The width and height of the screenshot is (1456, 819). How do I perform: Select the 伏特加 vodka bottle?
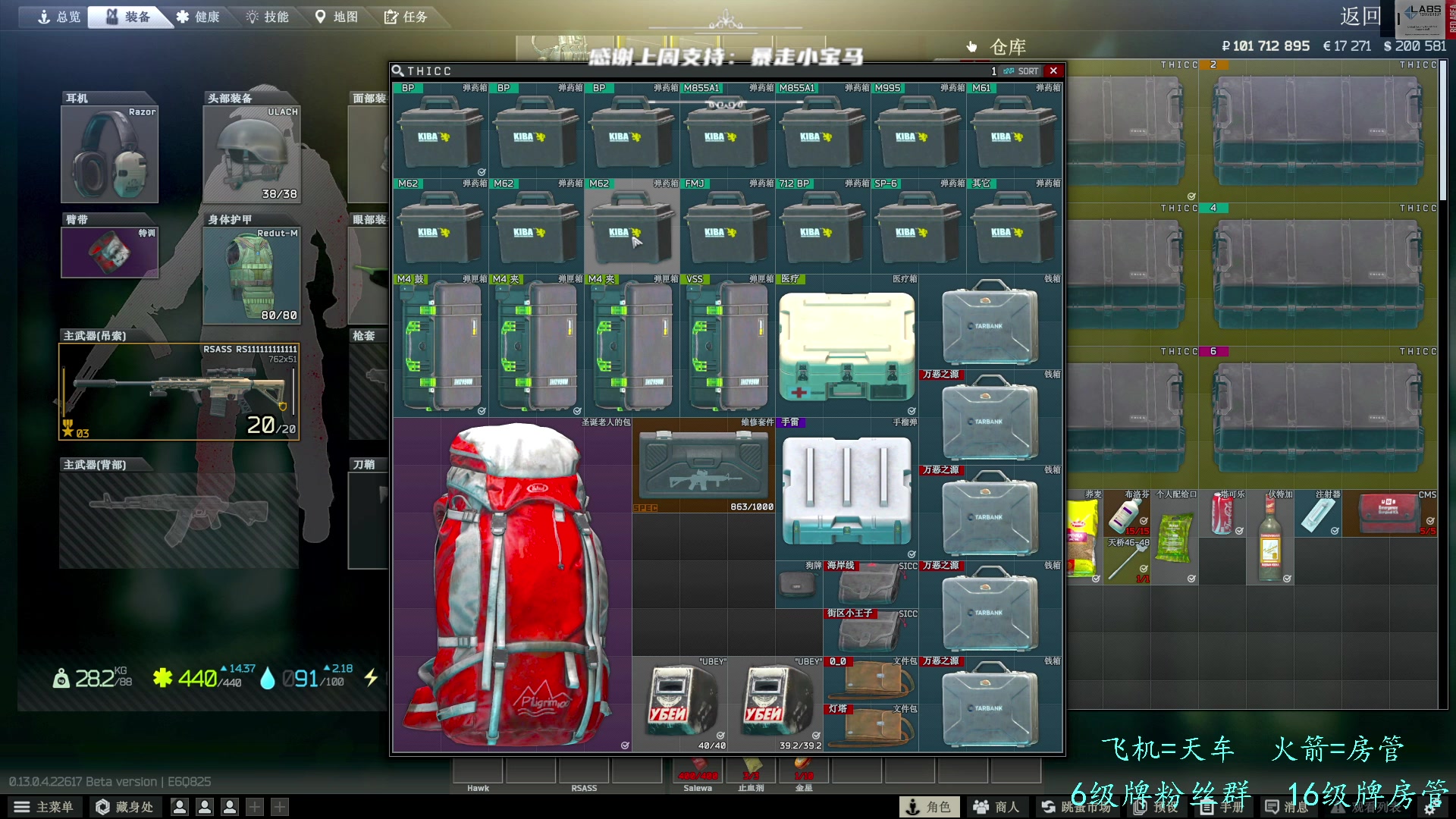(x=1271, y=537)
